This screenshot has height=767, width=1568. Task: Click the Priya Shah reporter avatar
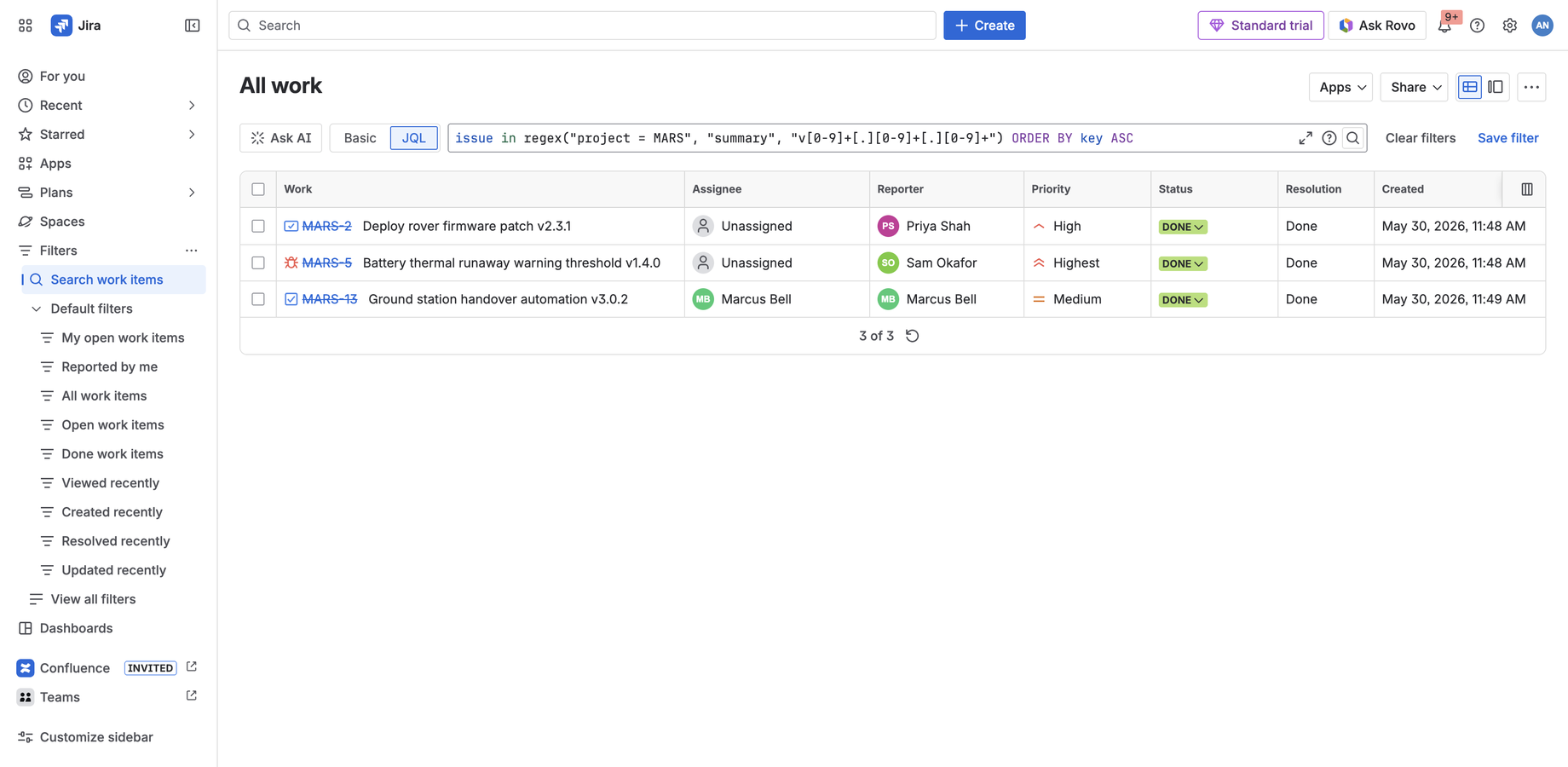888,226
